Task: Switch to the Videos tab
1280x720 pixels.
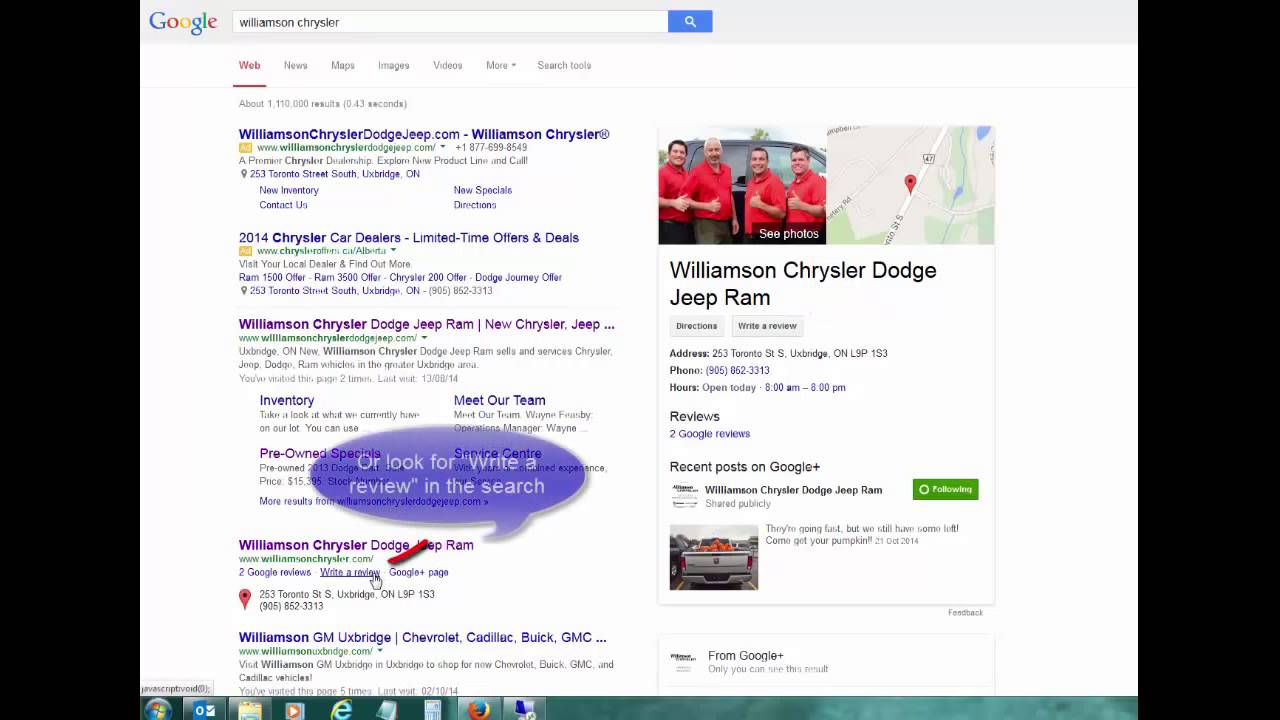Action: pos(447,65)
